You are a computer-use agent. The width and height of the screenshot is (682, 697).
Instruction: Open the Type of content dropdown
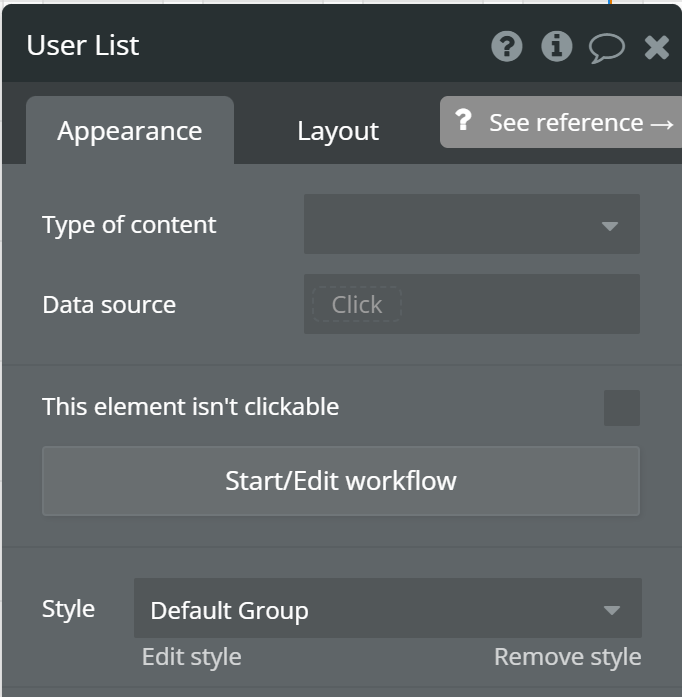pyautogui.click(x=472, y=224)
